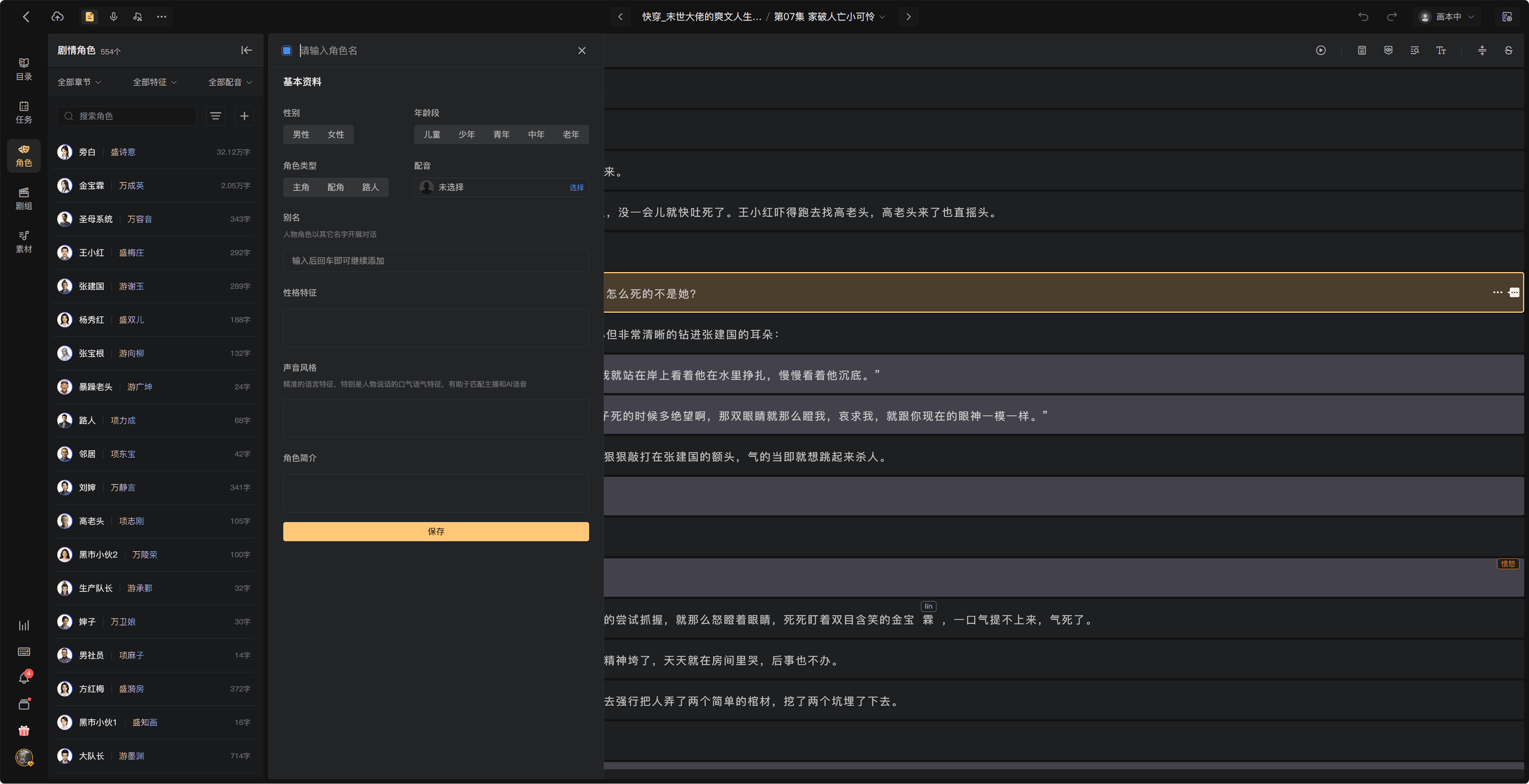Screen dimensions: 1529x784
Task: Click the 别名 alias input field
Action: [436, 260]
